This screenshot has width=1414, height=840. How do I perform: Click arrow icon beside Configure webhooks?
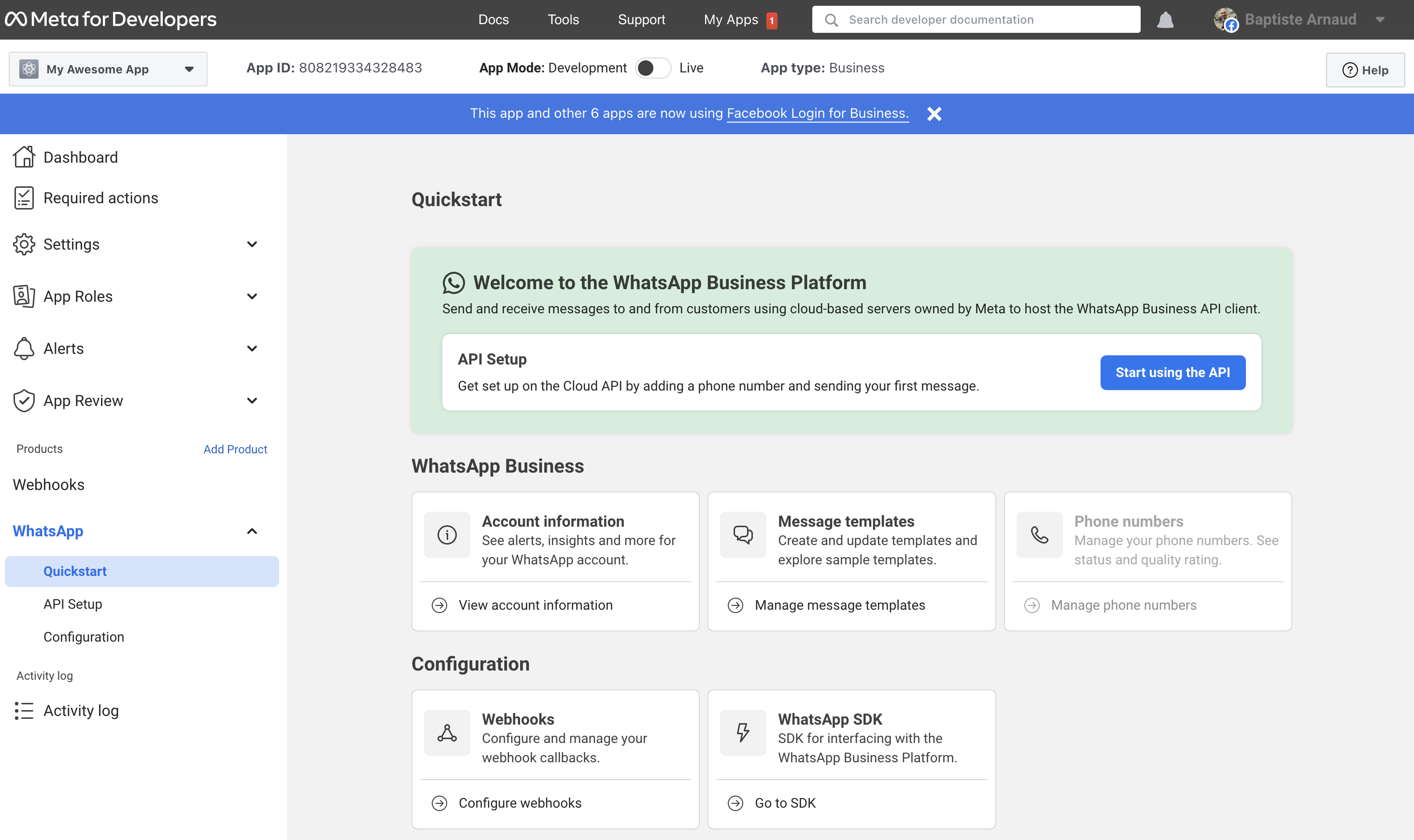[x=439, y=803]
